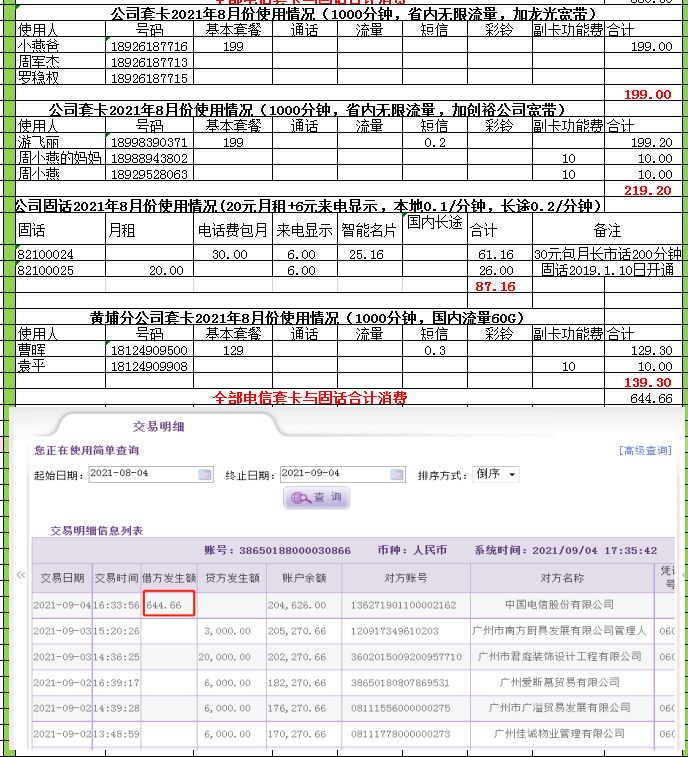Click the 交易日期 column header

[x=62, y=577]
